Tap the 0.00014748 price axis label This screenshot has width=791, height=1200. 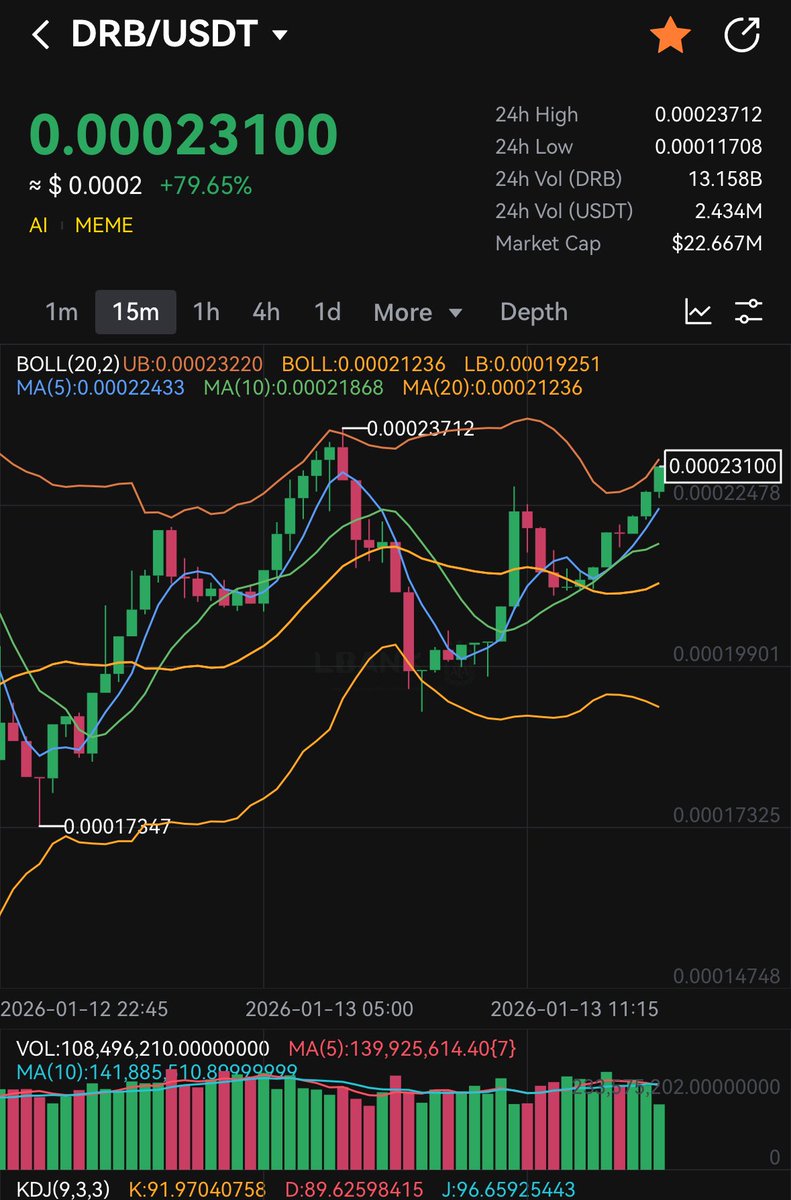tap(726, 976)
